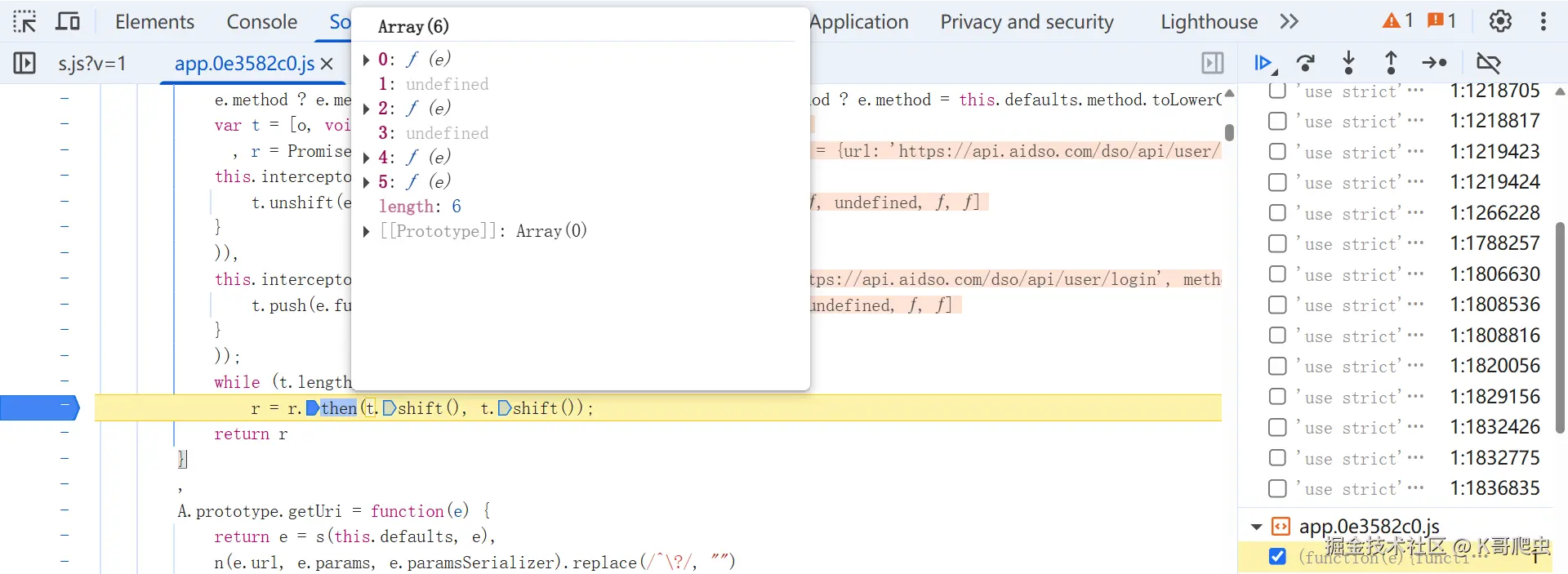Show the warnings count indicator
Screen dimensions: 1568x574
click(1397, 21)
